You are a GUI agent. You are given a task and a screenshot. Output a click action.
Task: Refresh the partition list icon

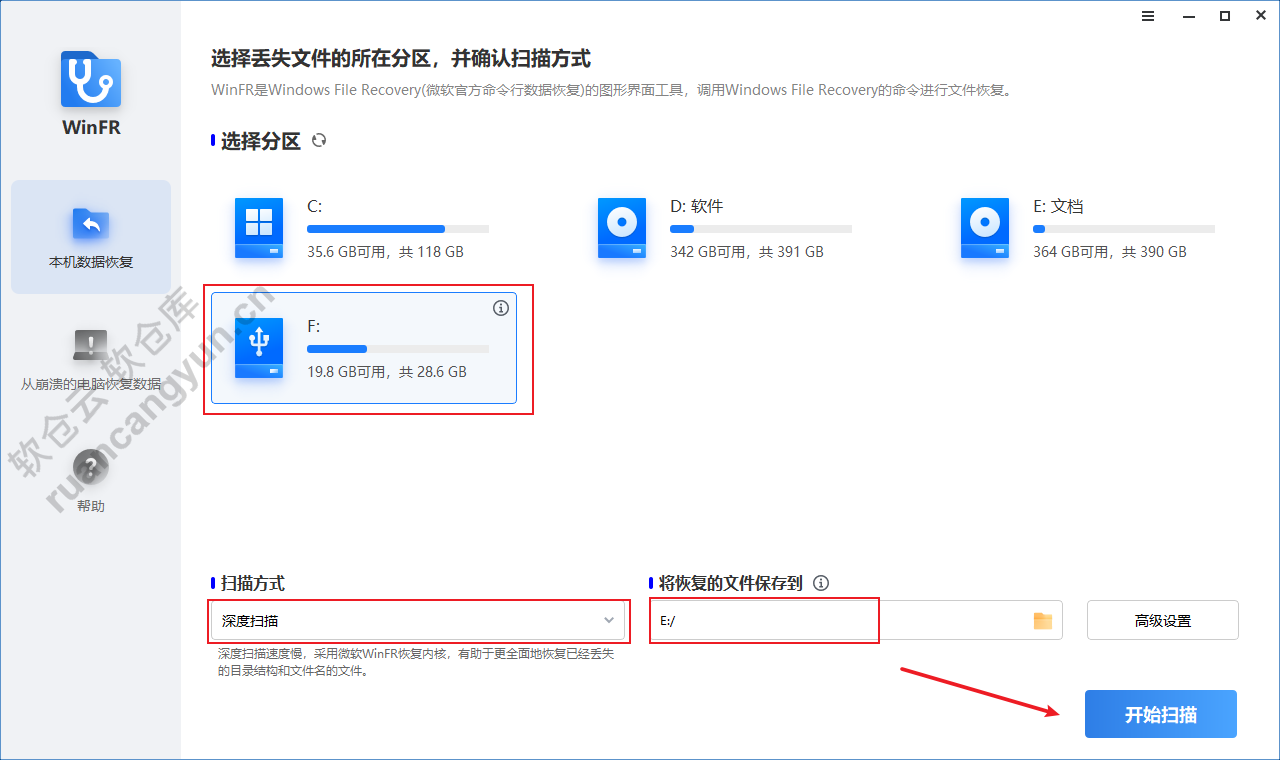[319, 141]
